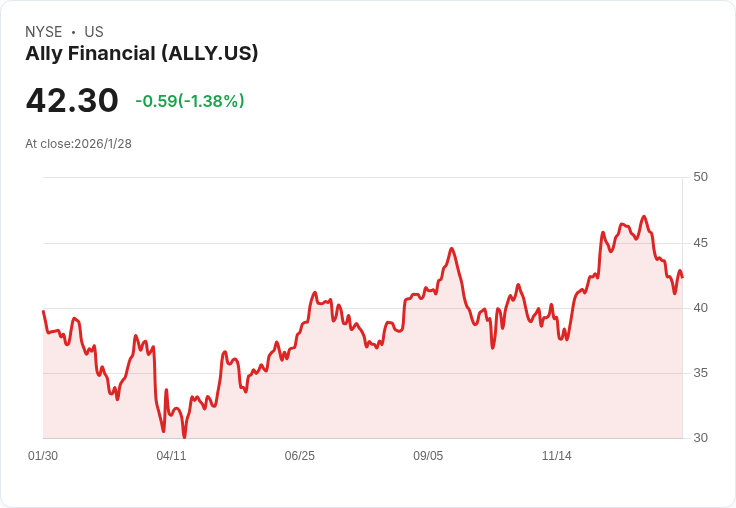Image resolution: width=736 pixels, height=508 pixels.
Task: Click the chart's lowest point near 30
Action: click(x=184, y=437)
